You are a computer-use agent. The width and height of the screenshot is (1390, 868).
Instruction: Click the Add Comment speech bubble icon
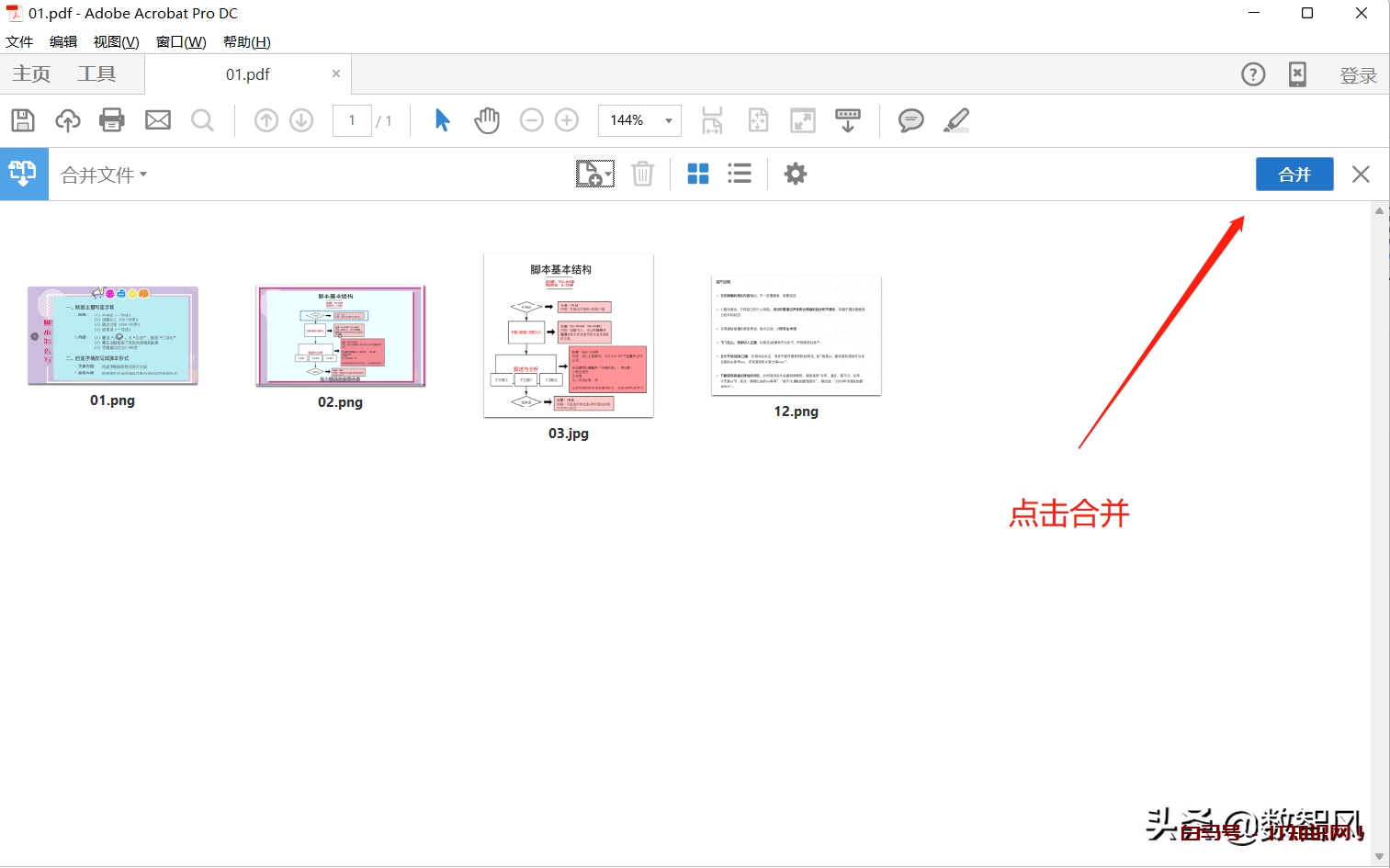(x=910, y=119)
